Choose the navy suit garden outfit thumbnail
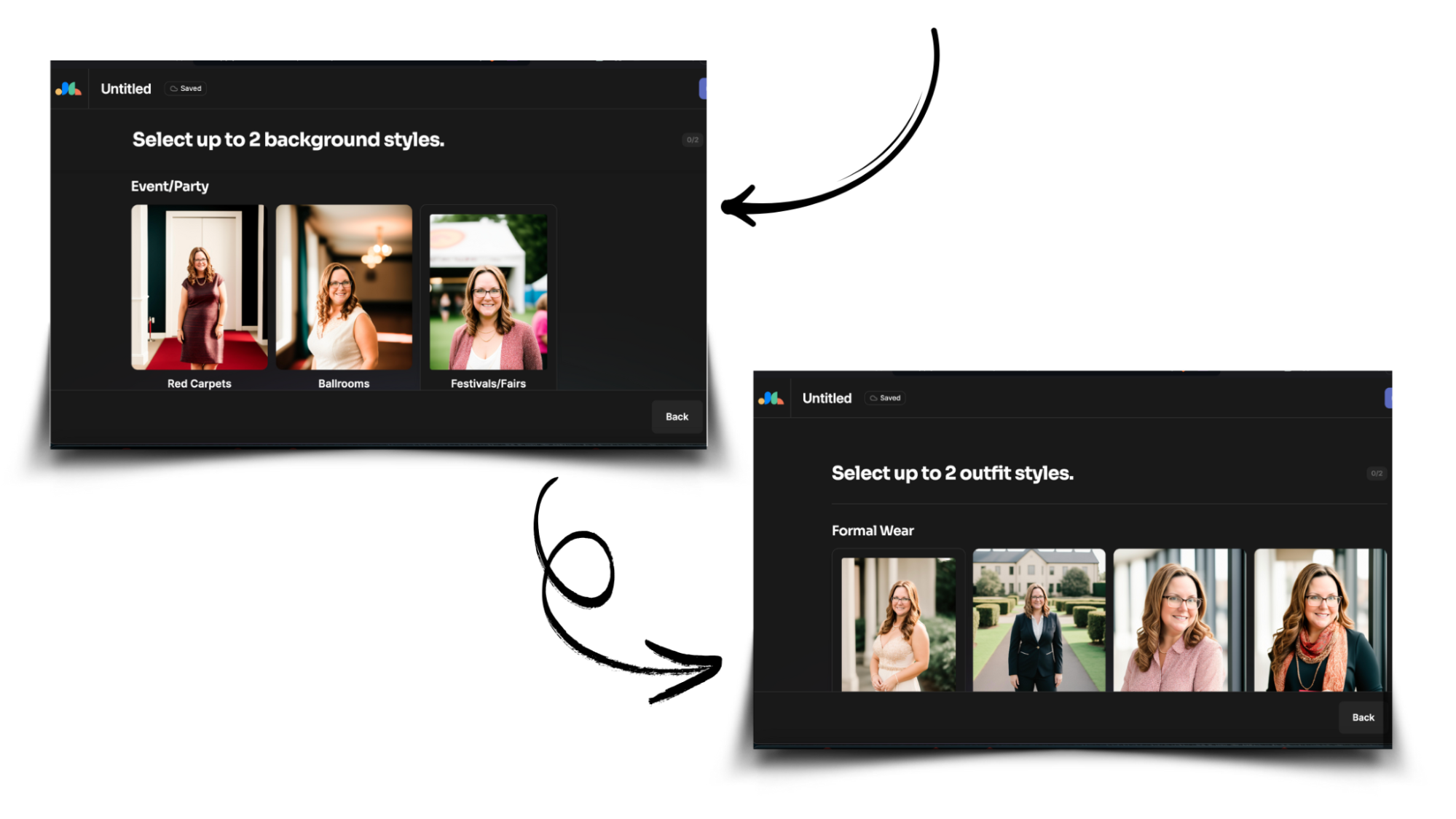Image resolution: width=1456 pixels, height=819 pixels. point(1039,620)
